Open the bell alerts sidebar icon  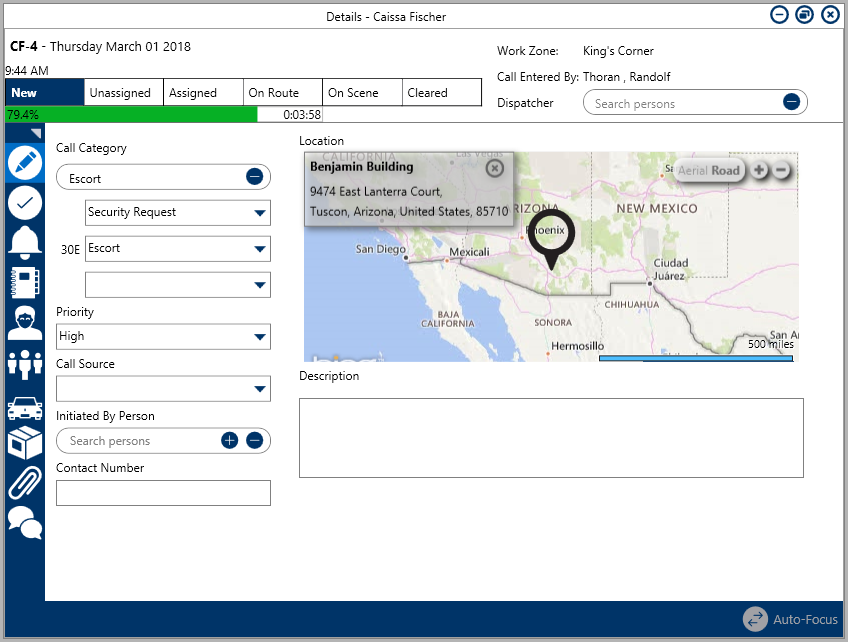coord(25,242)
